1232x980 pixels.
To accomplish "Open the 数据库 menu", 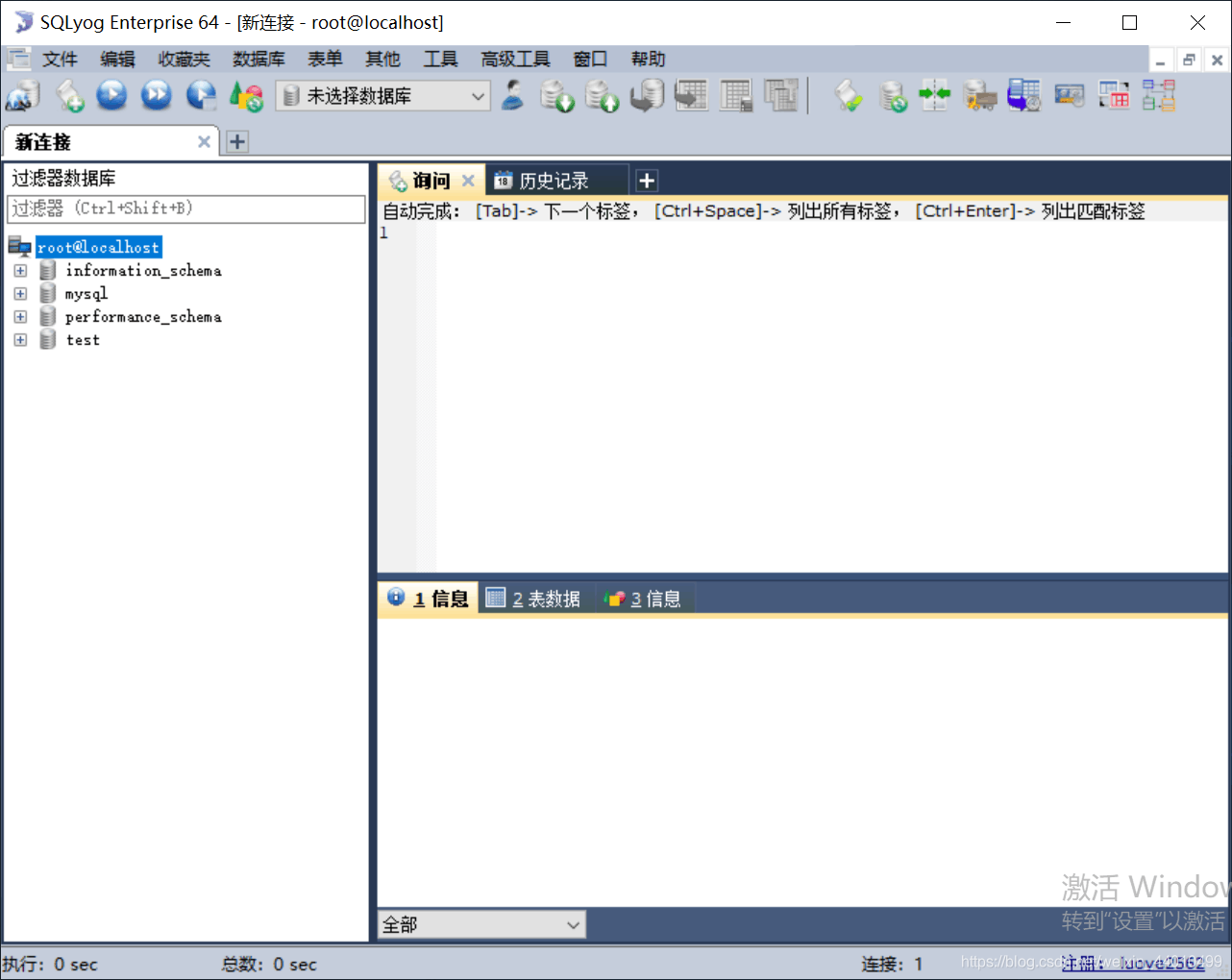I will coord(259,60).
